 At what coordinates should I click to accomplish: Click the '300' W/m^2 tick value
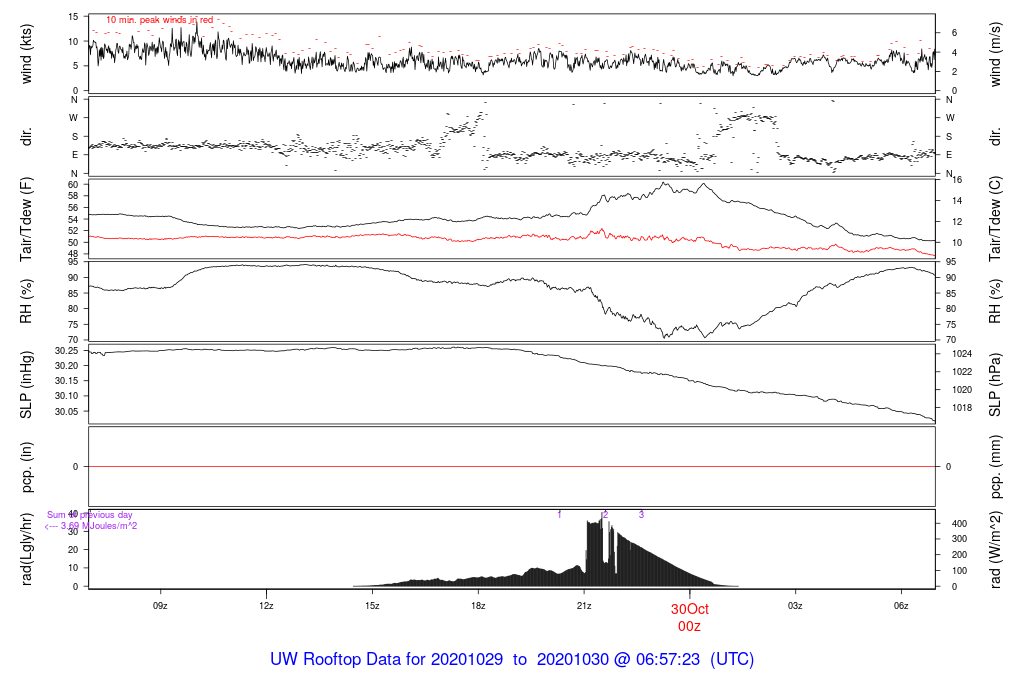[x=959, y=539]
